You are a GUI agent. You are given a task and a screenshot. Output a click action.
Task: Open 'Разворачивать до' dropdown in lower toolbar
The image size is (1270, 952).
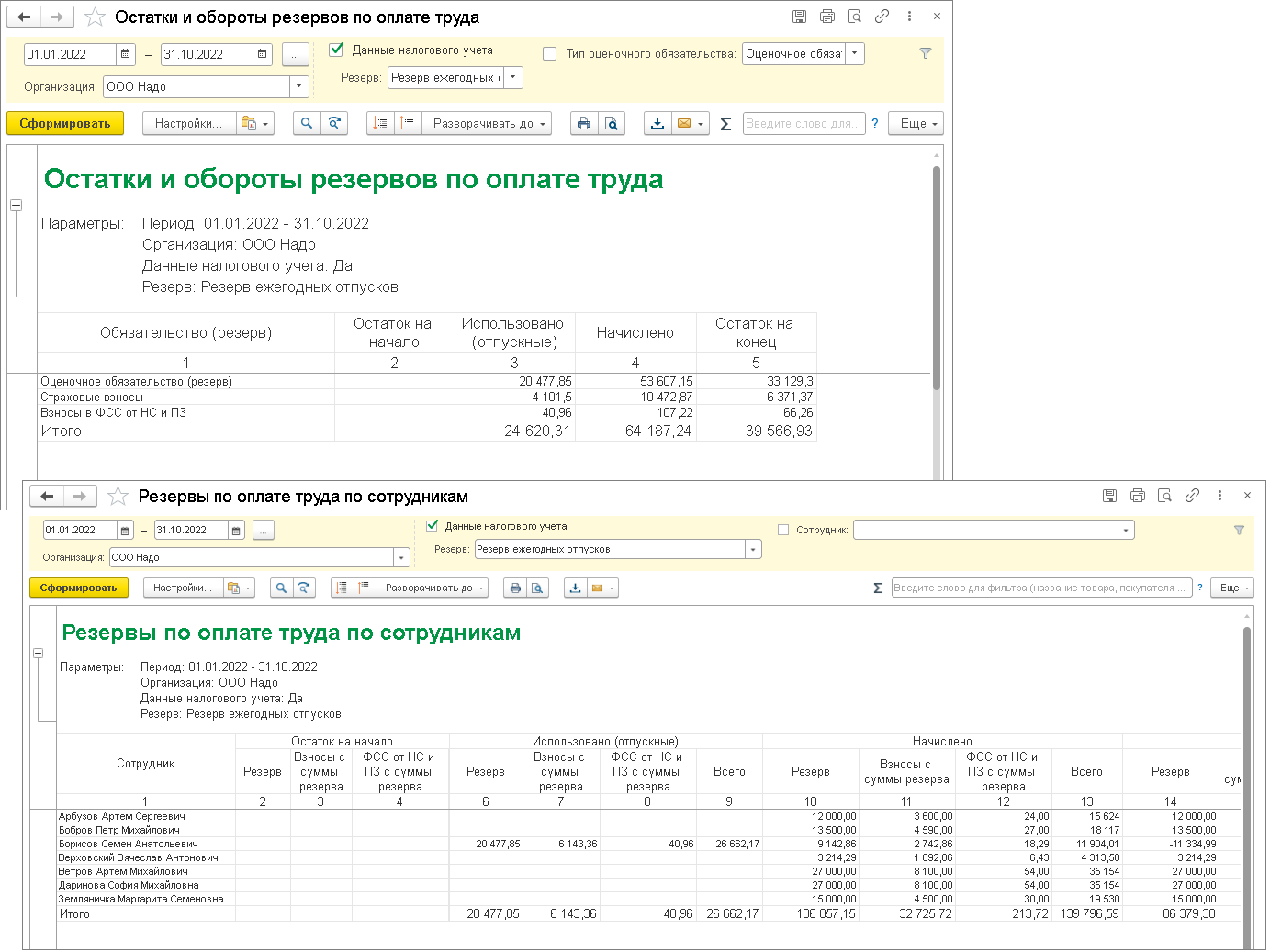tap(433, 588)
